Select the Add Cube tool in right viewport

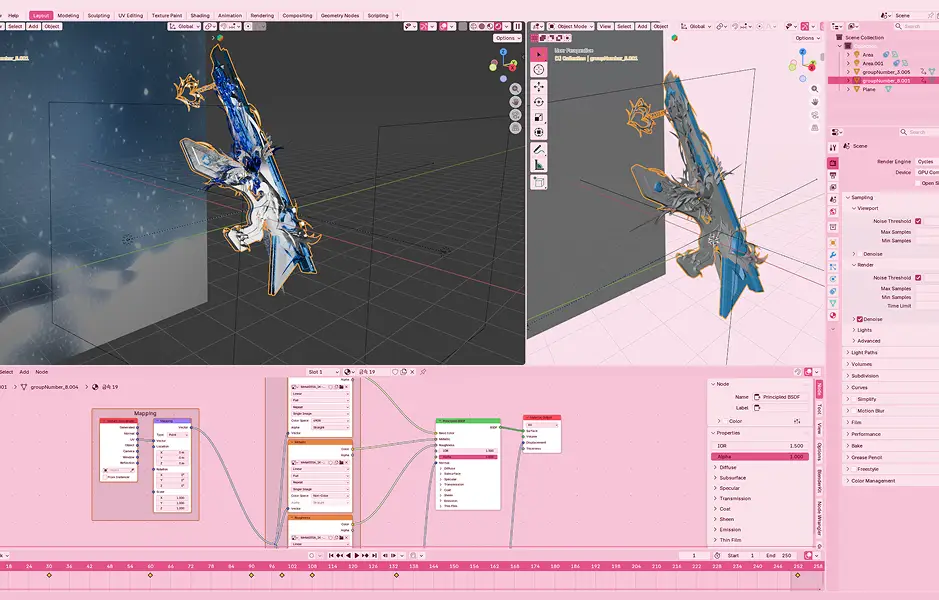[539, 182]
